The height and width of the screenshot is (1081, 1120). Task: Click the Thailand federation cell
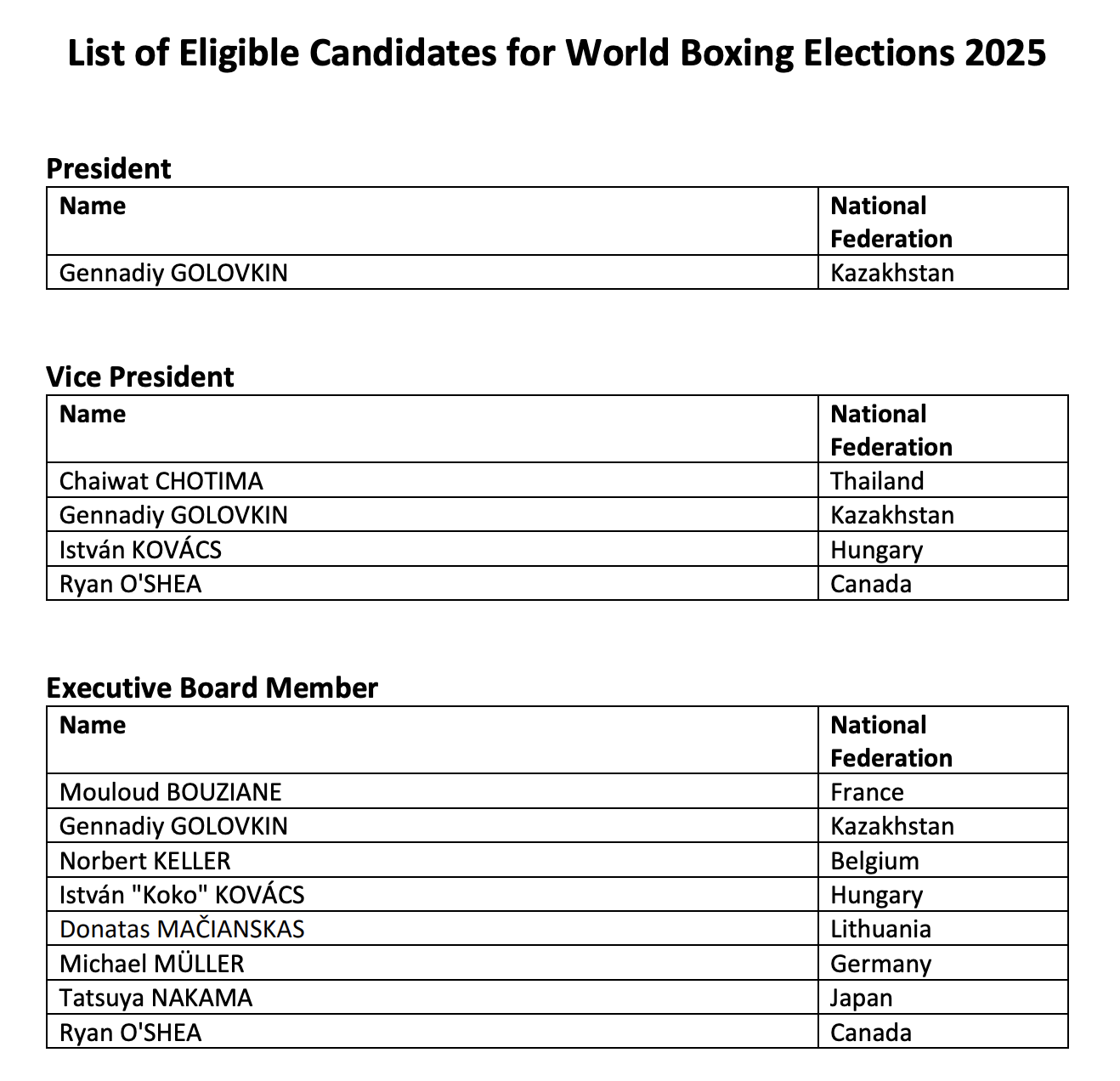[877, 481]
